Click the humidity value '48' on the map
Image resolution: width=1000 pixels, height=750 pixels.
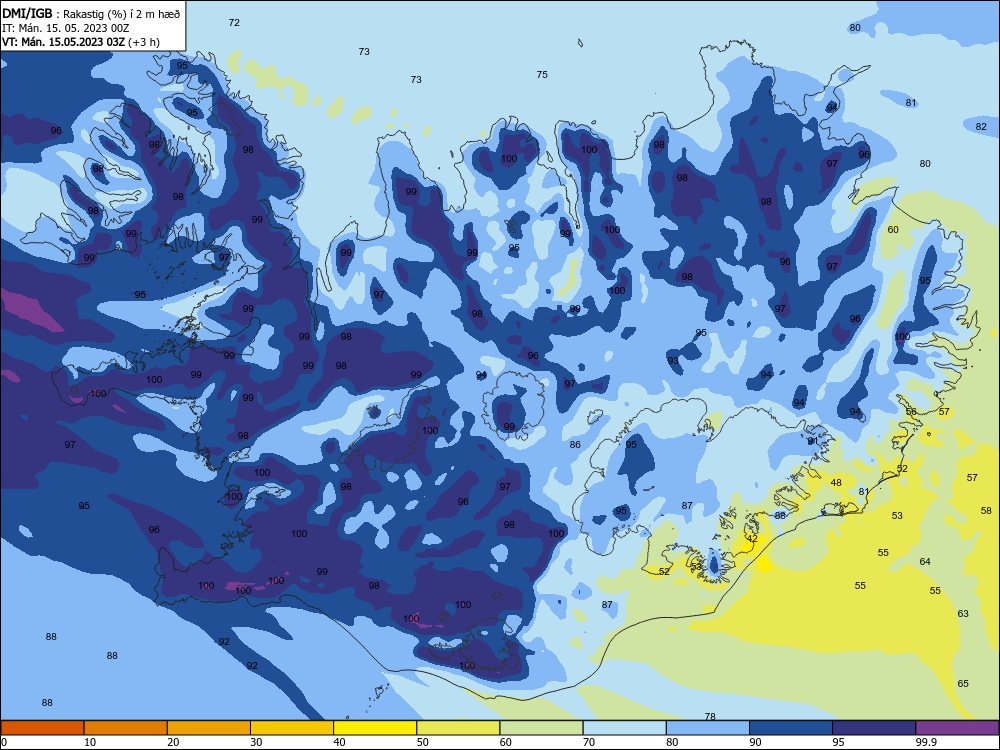[x=836, y=483]
